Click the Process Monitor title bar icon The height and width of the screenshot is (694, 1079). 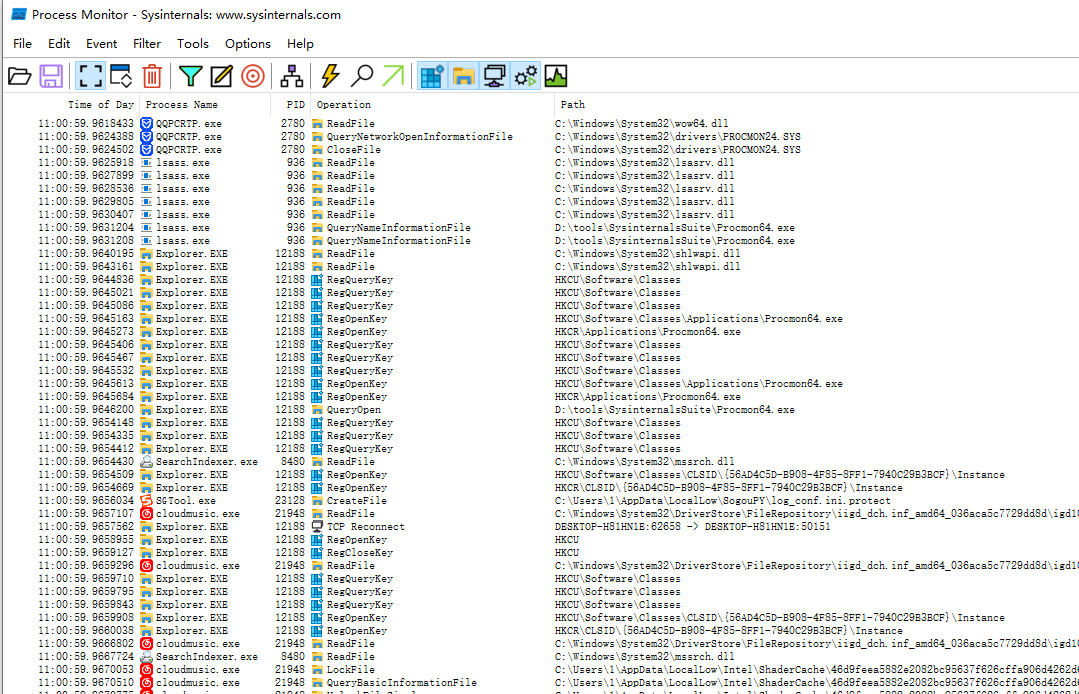click(x=19, y=14)
